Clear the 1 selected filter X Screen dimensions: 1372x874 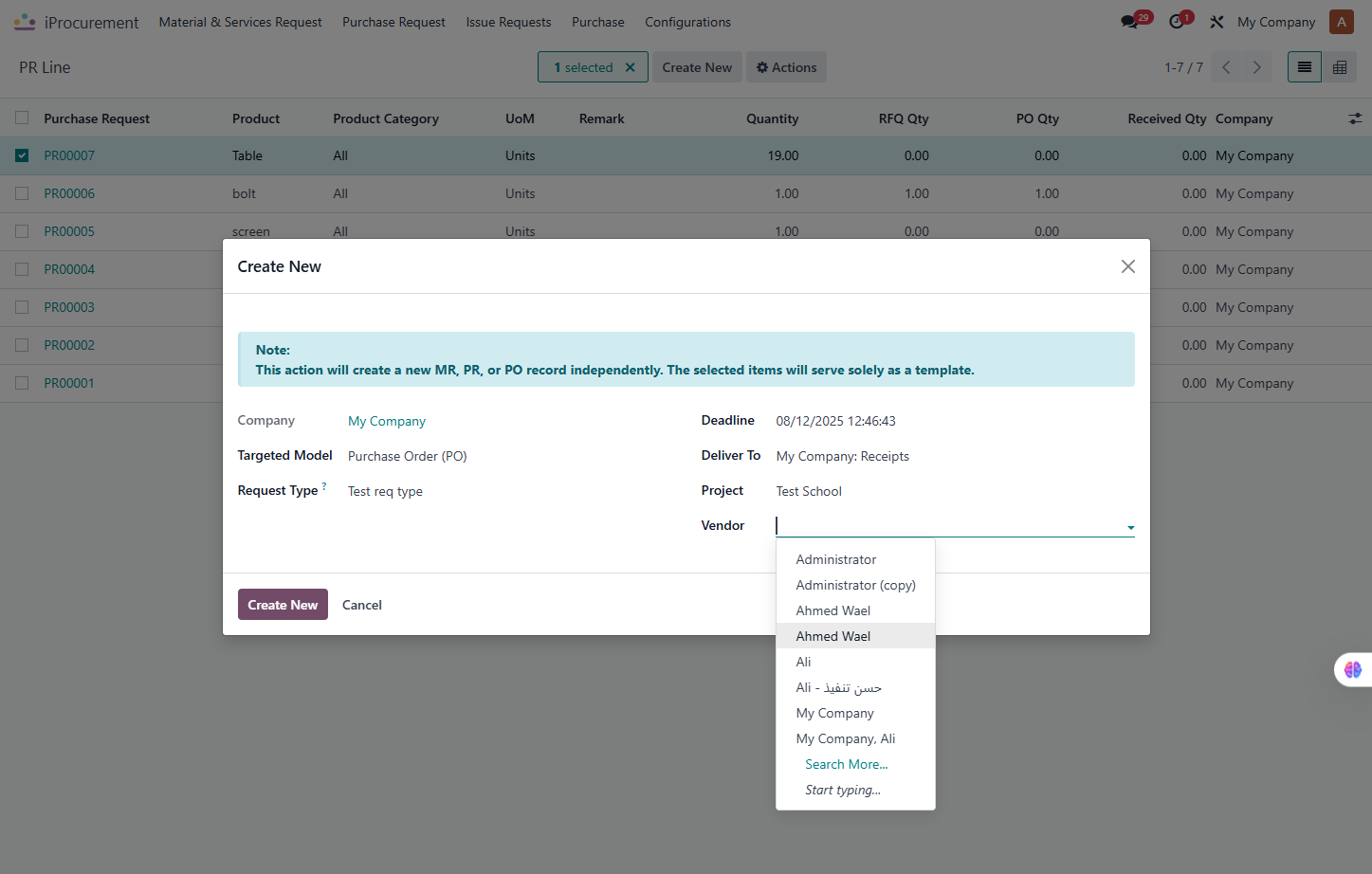tap(630, 67)
